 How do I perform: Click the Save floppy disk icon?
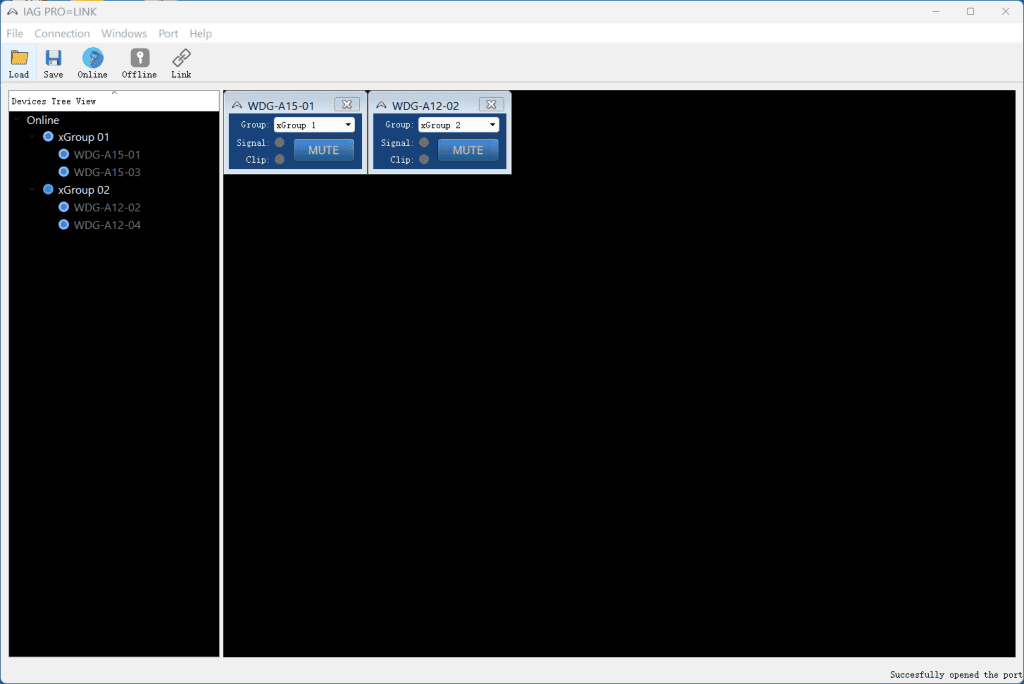(53, 58)
